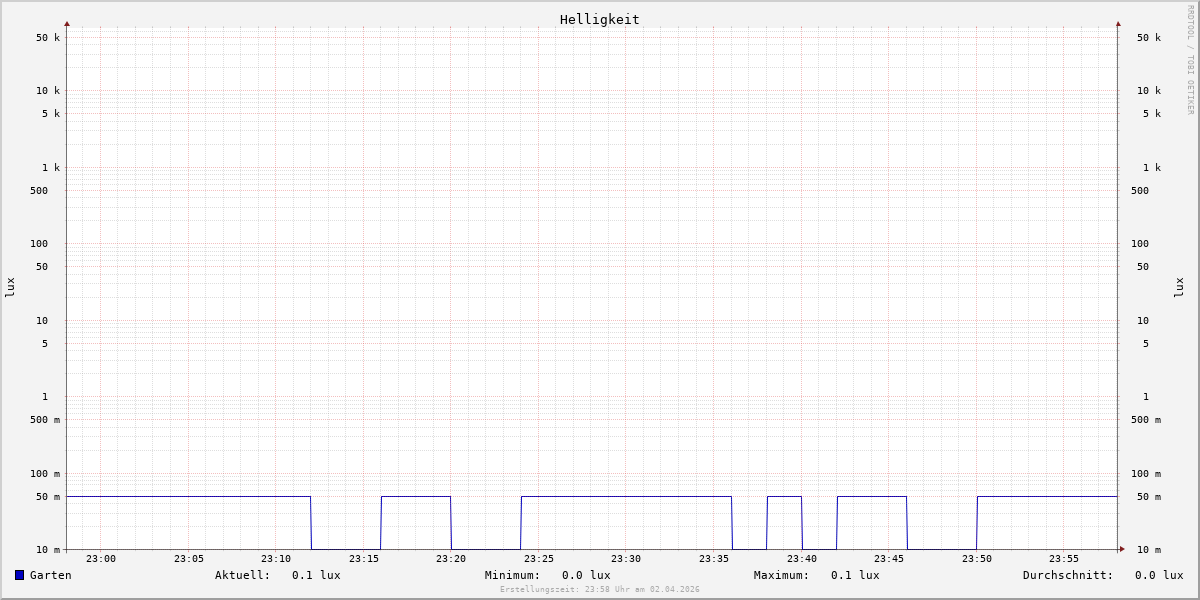Click the Erstellungszeit timestamp footer text

point(600,590)
